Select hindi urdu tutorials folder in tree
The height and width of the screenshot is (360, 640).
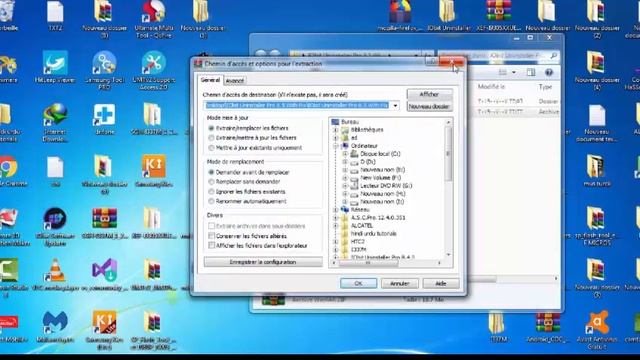coord(373,234)
